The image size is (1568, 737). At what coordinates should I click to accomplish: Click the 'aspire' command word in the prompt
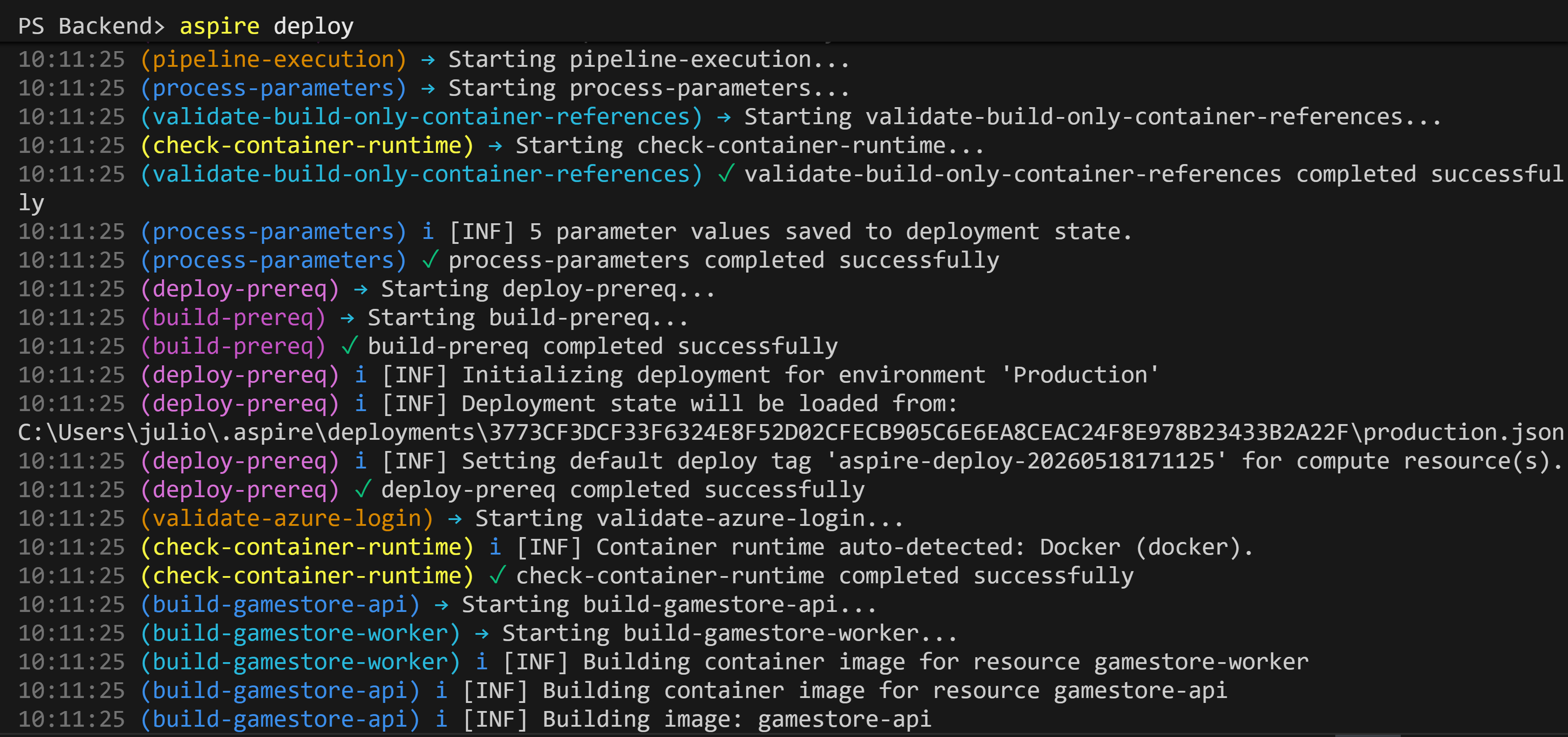[219, 27]
